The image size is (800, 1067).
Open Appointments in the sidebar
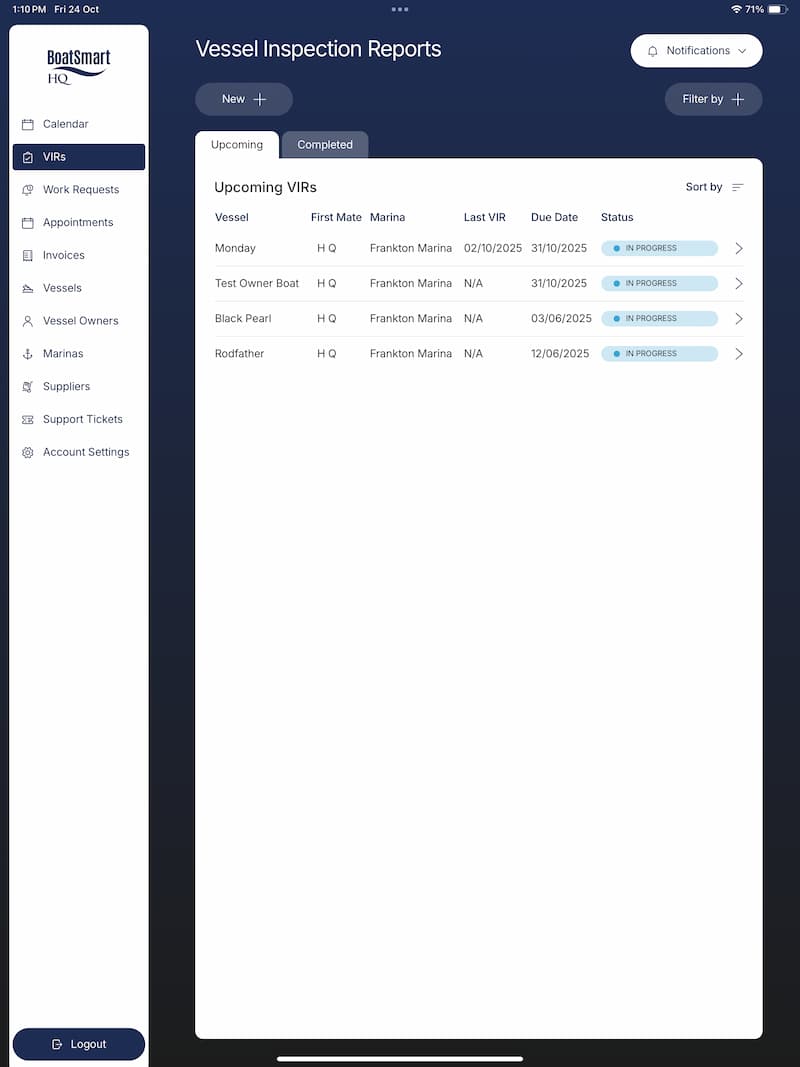(78, 223)
